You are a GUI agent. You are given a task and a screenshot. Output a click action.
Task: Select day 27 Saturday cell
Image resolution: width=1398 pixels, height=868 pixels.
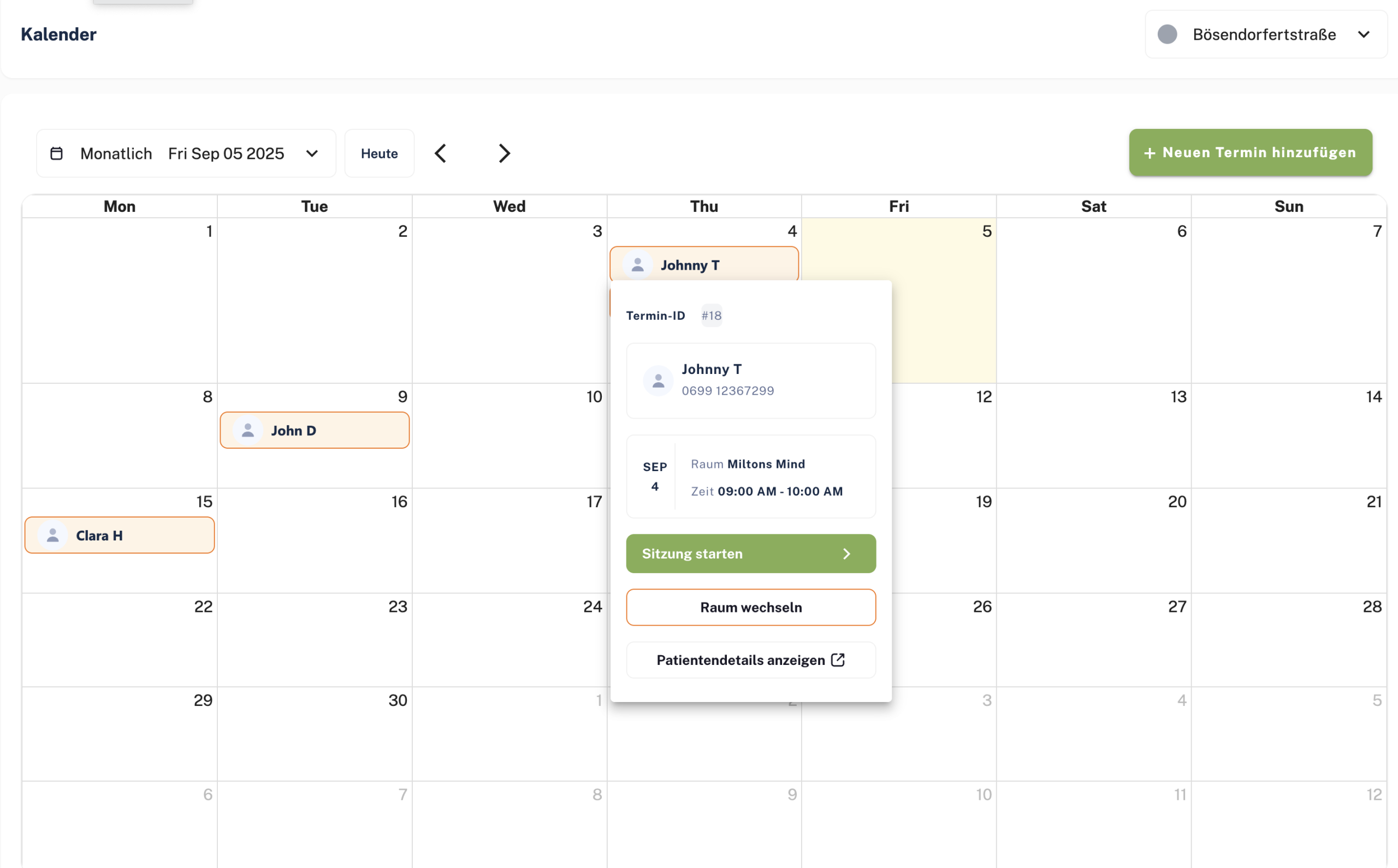[1094, 640]
